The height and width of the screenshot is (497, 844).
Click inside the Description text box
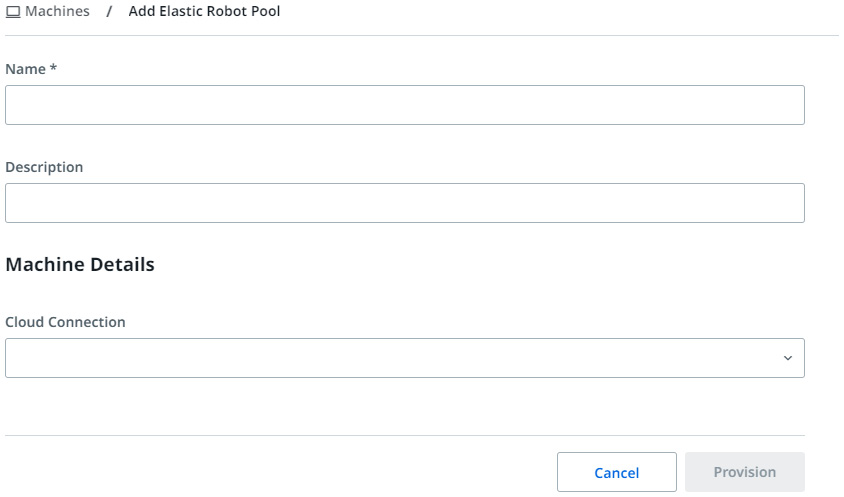pyautogui.click(x=405, y=203)
